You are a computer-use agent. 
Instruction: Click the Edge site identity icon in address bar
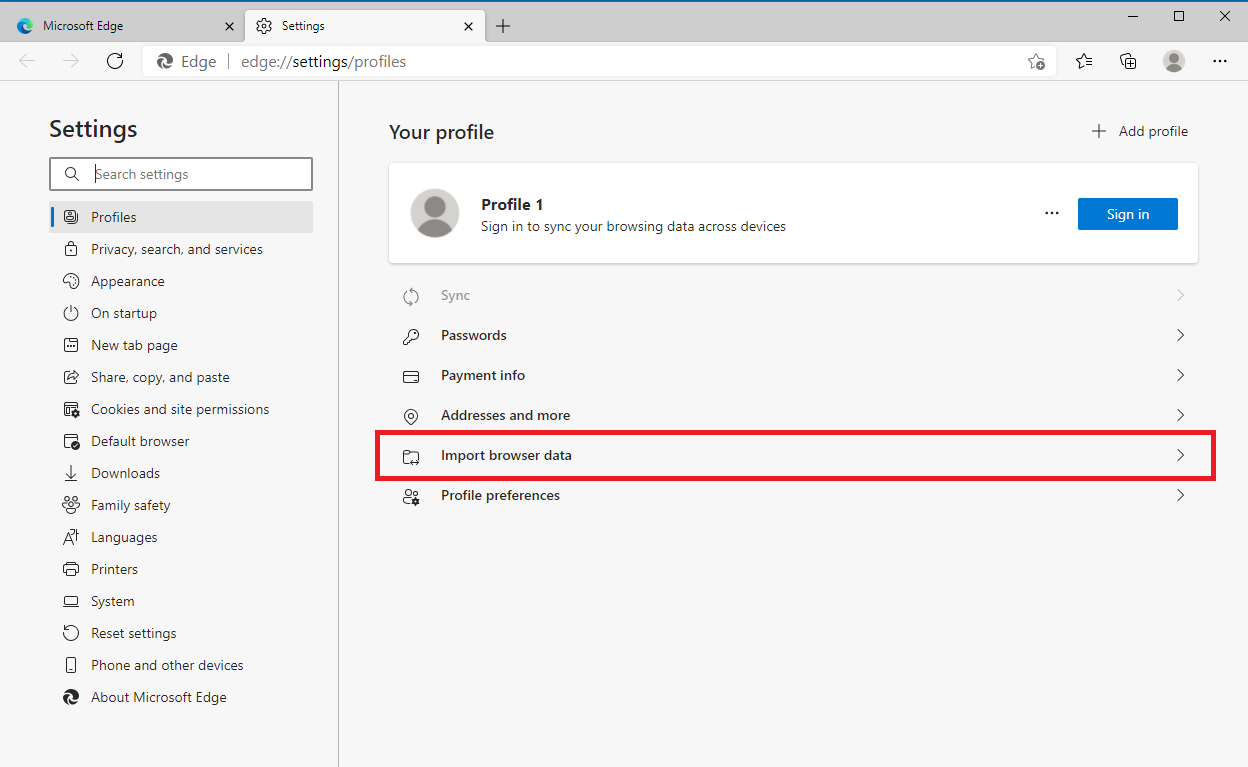click(165, 61)
